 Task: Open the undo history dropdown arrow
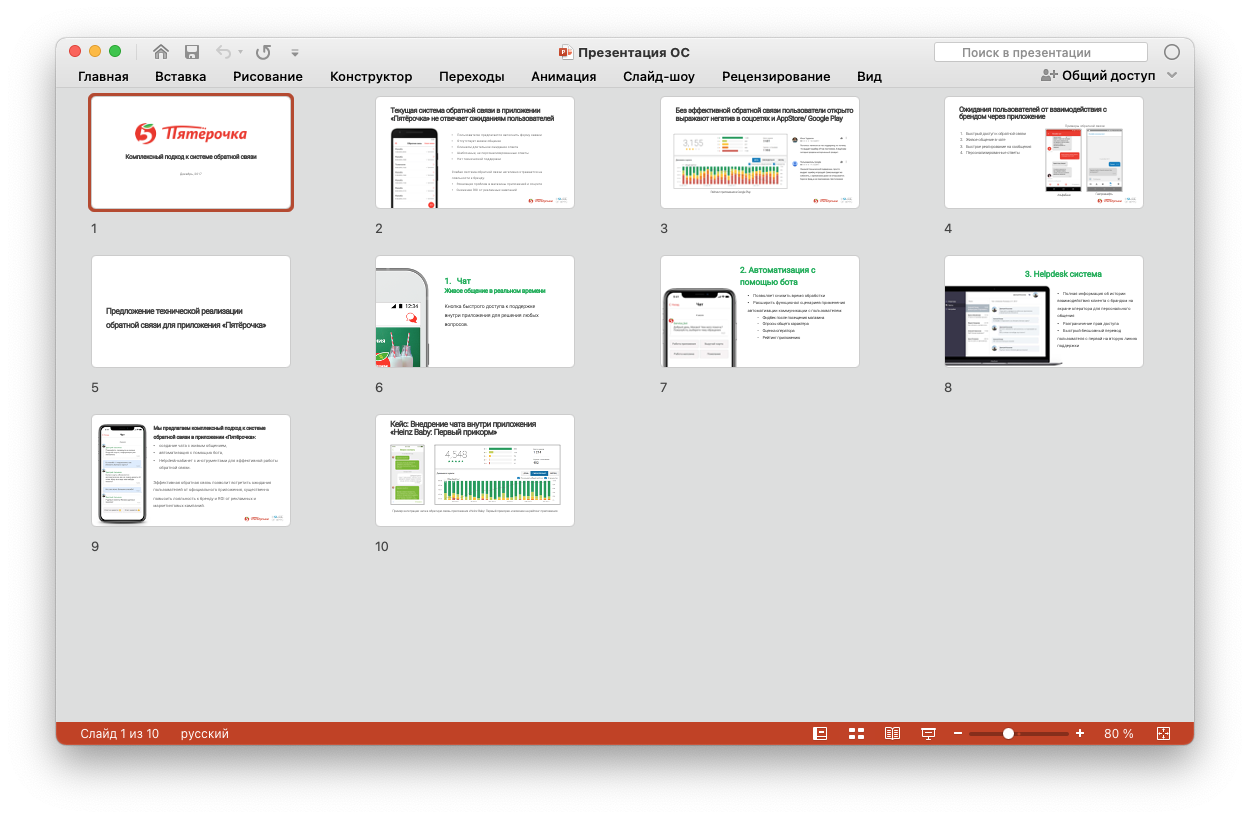point(241,53)
